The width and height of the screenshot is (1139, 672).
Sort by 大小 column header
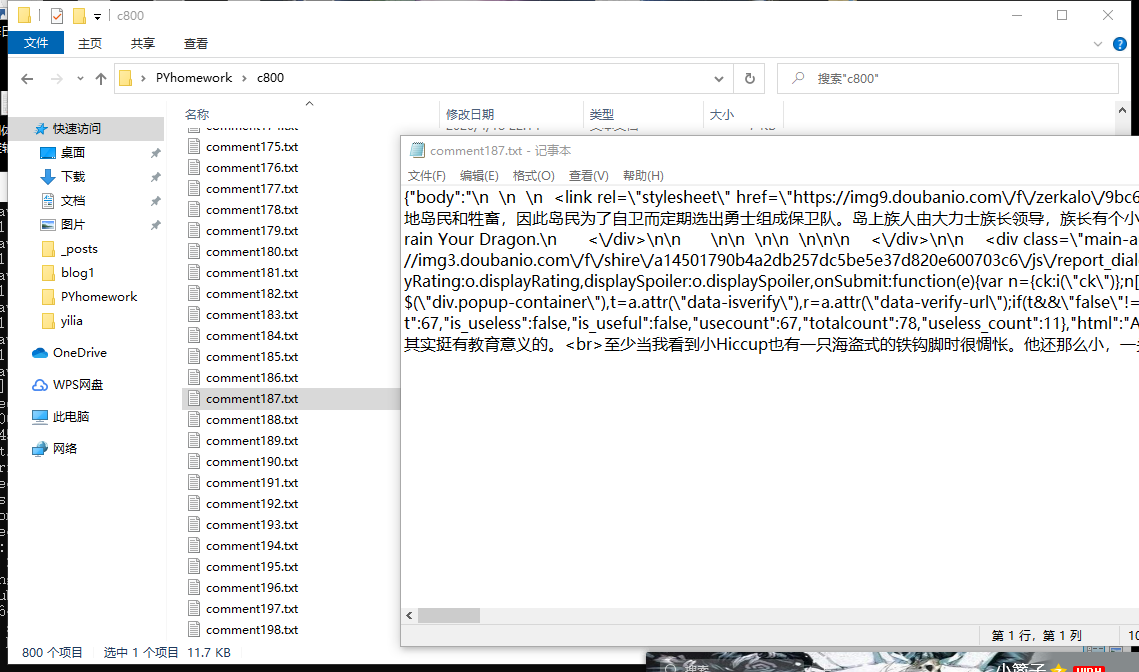(x=721, y=114)
